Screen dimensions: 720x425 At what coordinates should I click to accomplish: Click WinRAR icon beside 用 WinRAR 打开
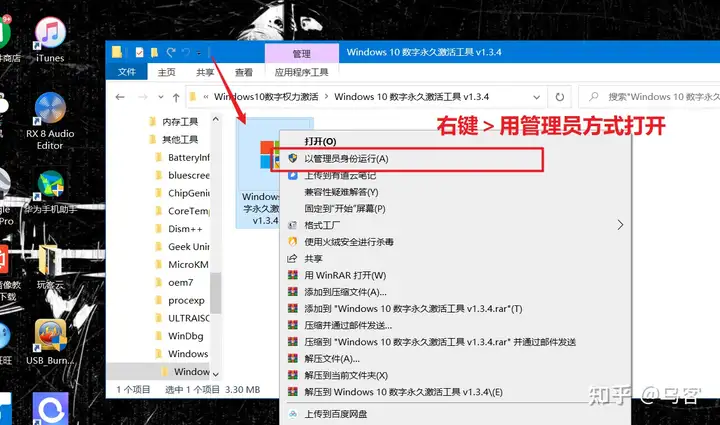(292, 275)
